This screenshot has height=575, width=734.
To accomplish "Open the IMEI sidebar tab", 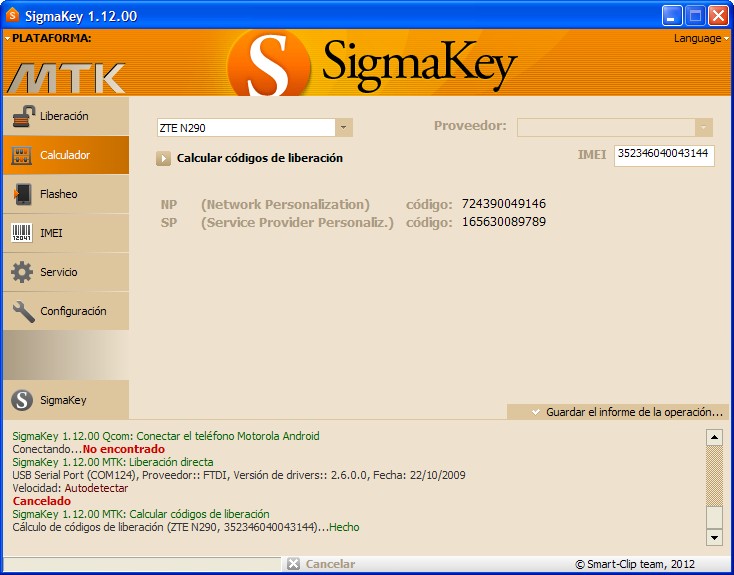I will [x=66, y=233].
